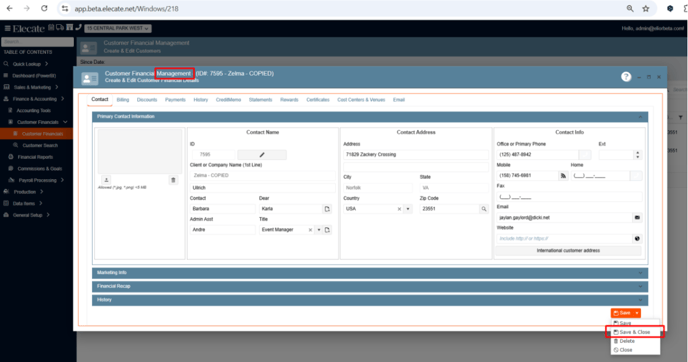Open the Title dropdown arrow

(x=319, y=230)
